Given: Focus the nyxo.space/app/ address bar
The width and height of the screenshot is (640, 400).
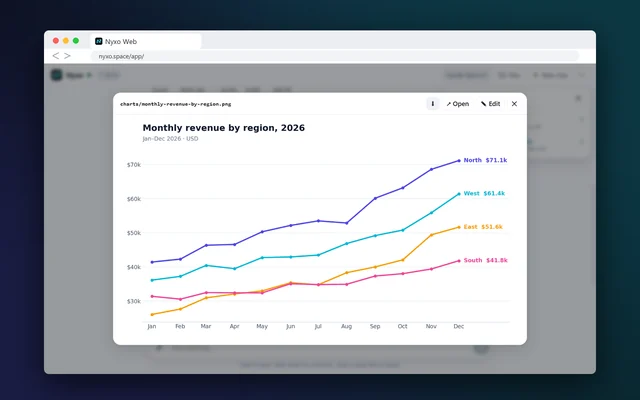Looking at the screenshot, I should pyautogui.click(x=335, y=56).
